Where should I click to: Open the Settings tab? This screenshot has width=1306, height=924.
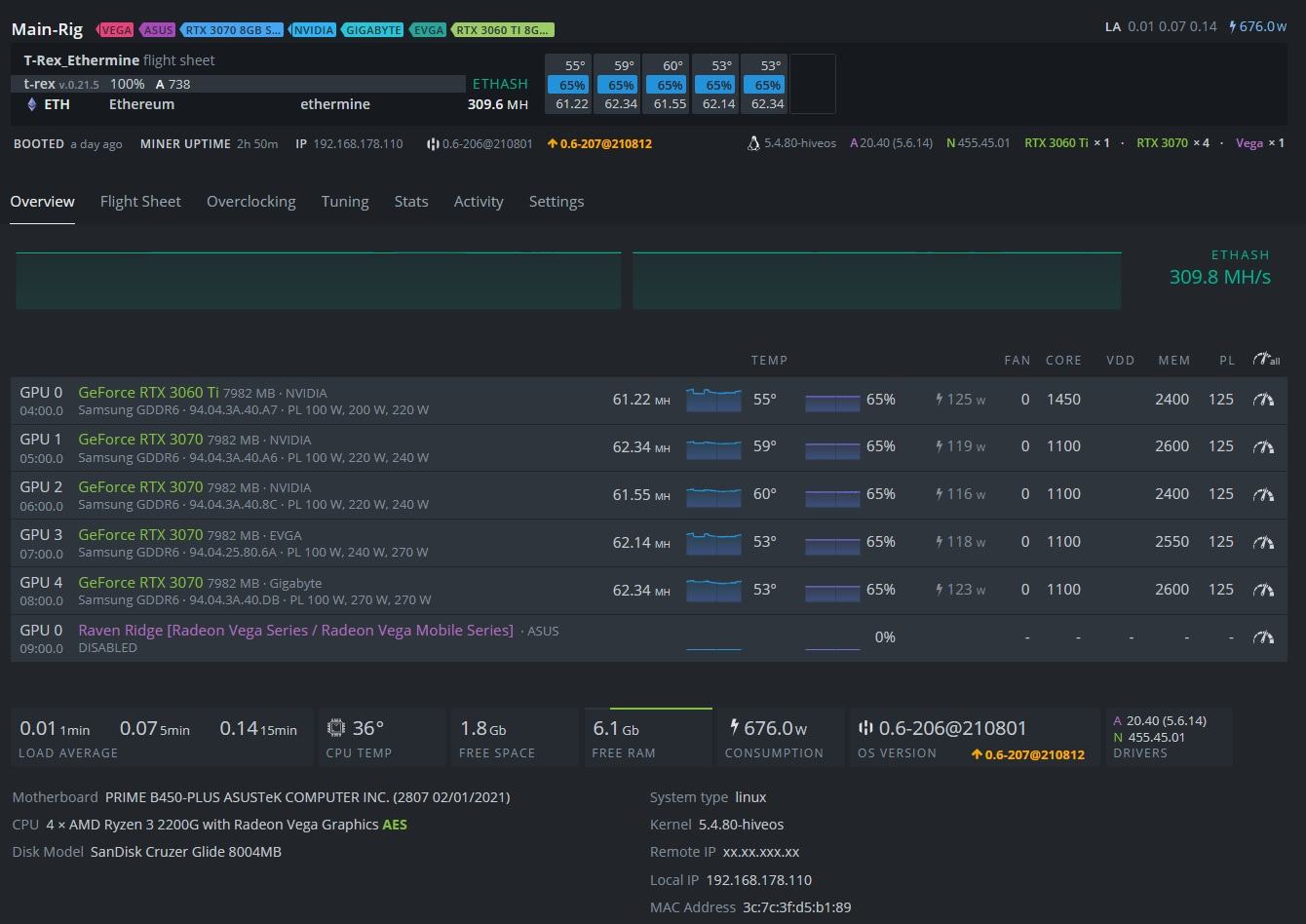pos(557,202)
